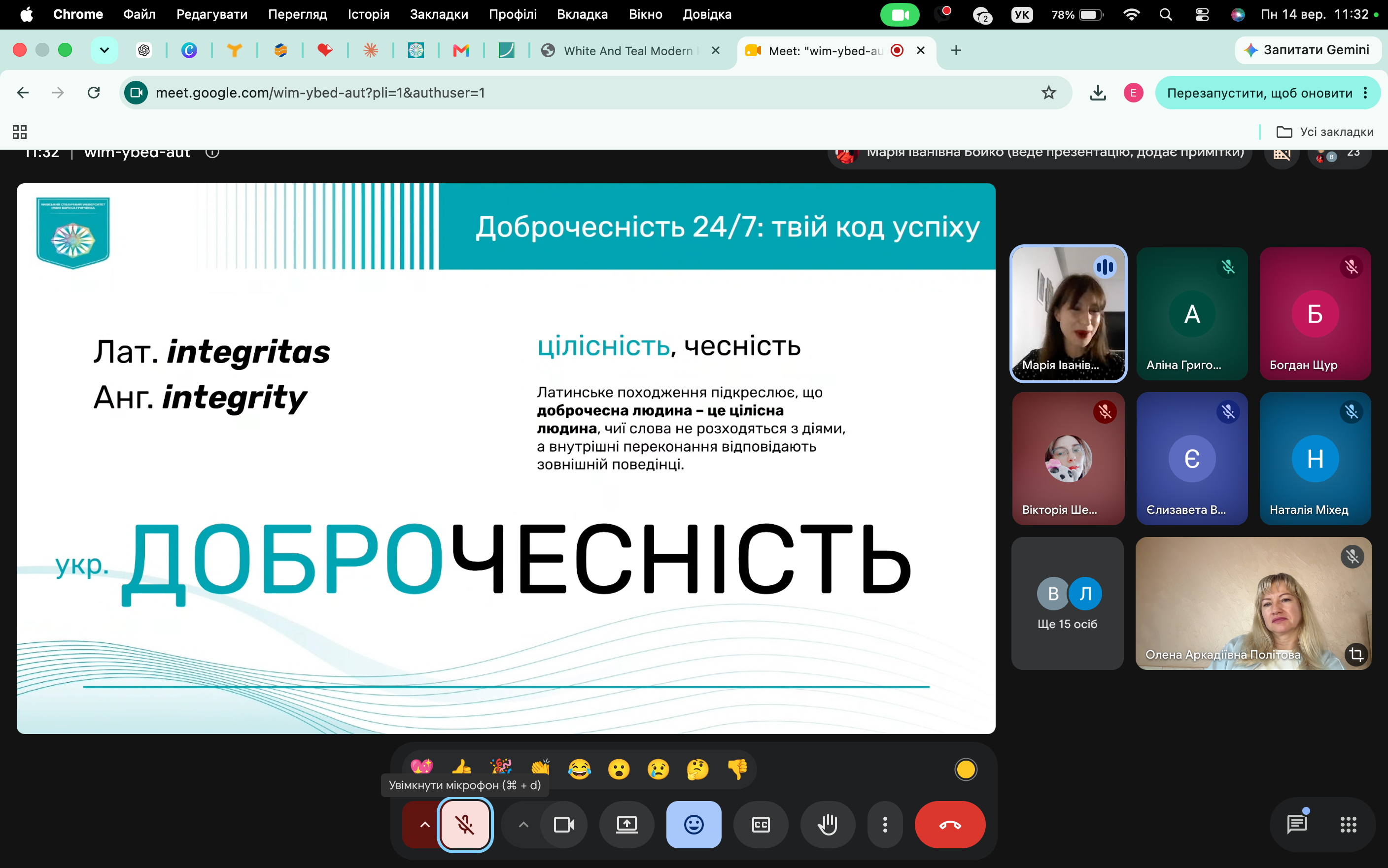Open 'Файл' menu
Viewport: 1388px width, 868px height.
[x=139, y=14]
